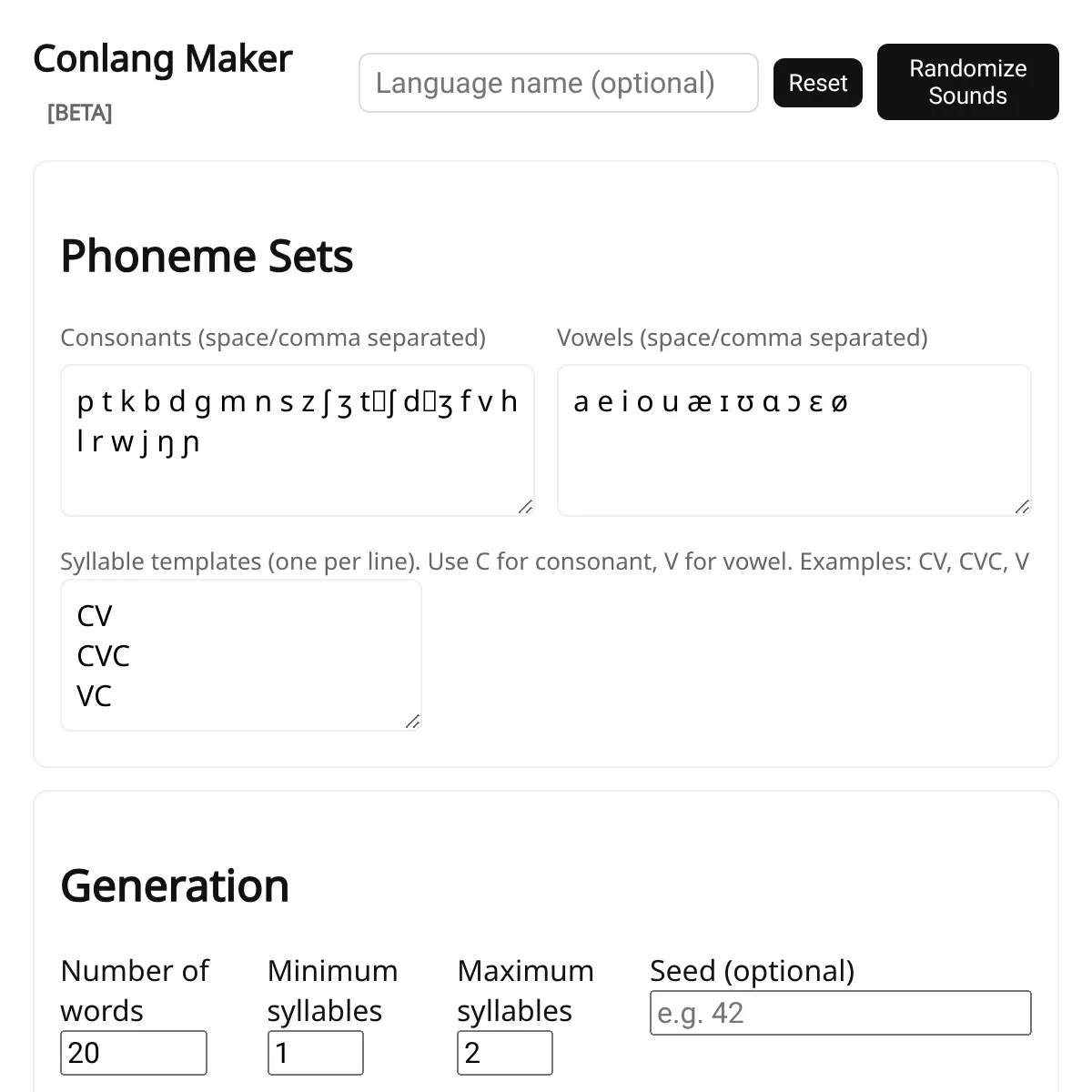1092x1092 pixels.
Task: Click the Consonants field label
Action: coord(273,338)
